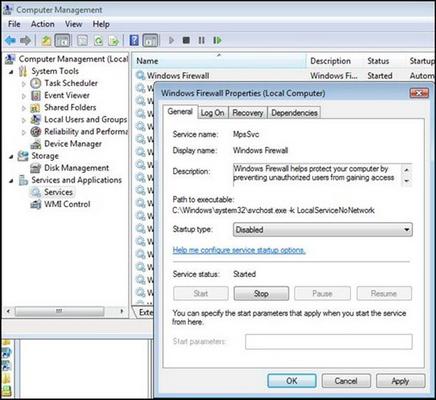The height and width of the screenshot is (400, 436).
Task: Open the Help toolbar icon
Action: click(134, 41)
